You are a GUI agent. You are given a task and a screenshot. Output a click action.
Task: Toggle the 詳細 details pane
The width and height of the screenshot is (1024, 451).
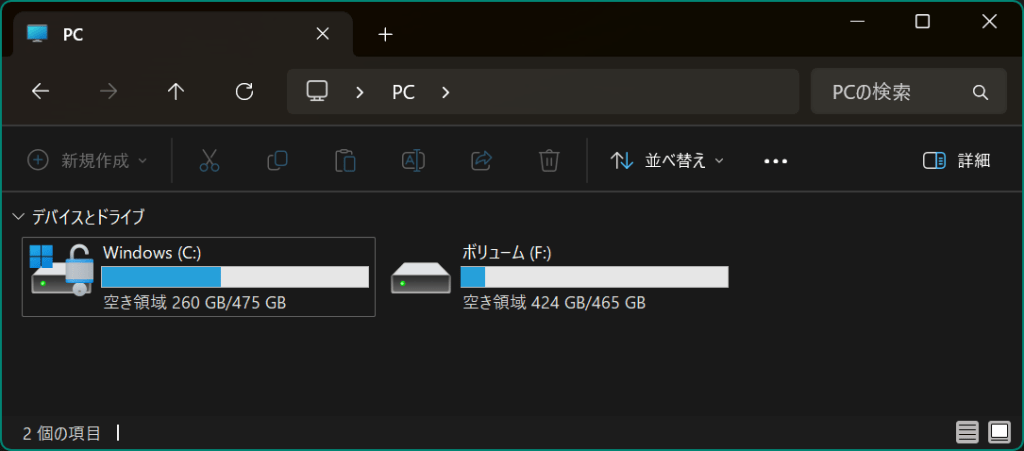[x=956, y=160]
